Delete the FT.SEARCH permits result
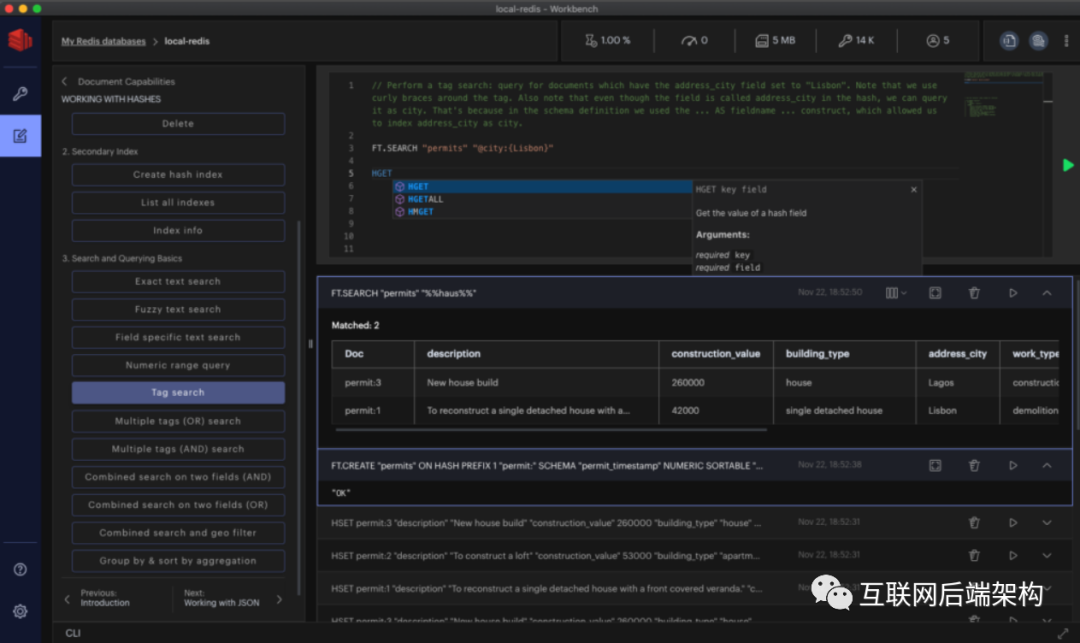 [x=974, y=293]
